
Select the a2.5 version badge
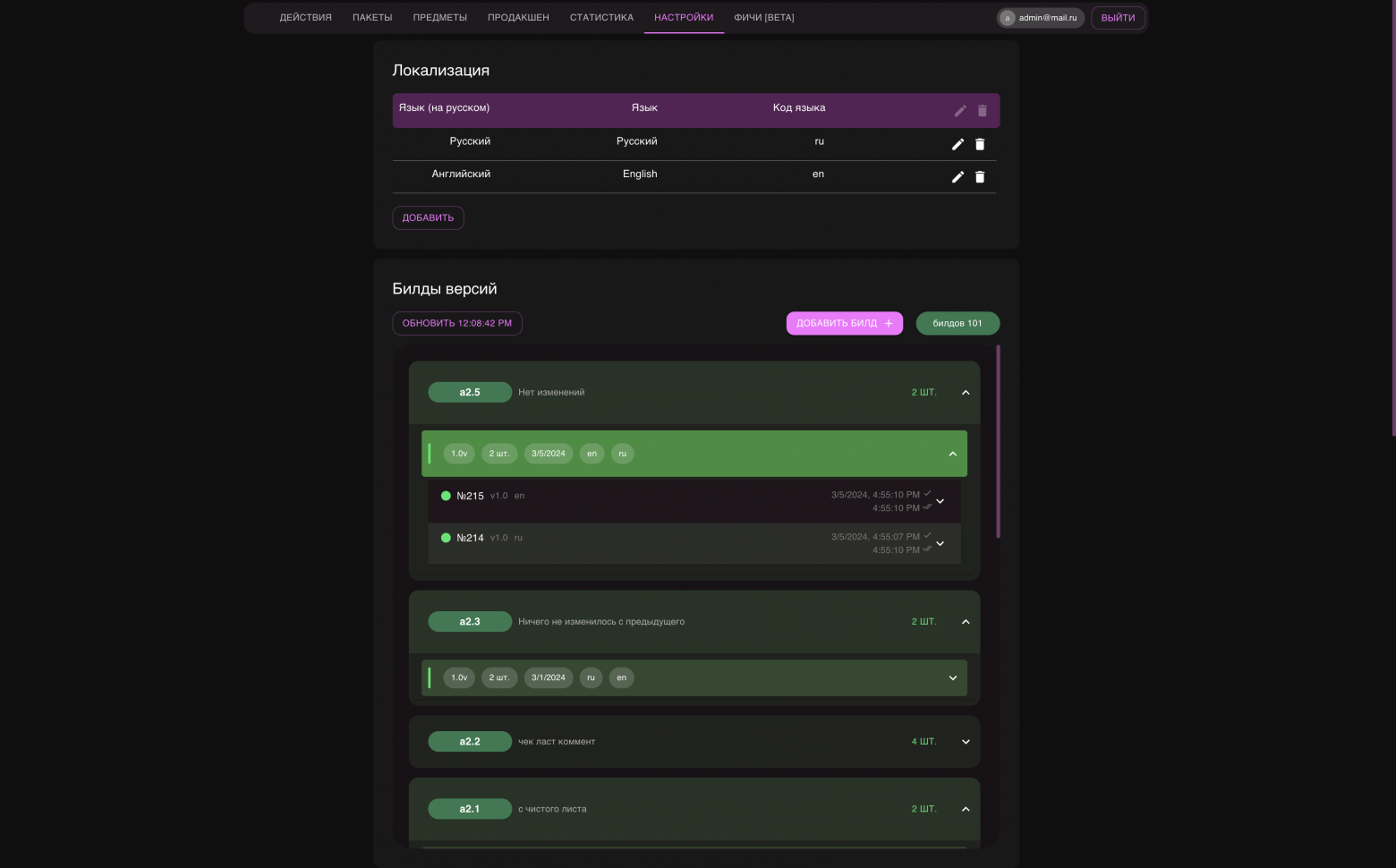(x=470, y=392)
